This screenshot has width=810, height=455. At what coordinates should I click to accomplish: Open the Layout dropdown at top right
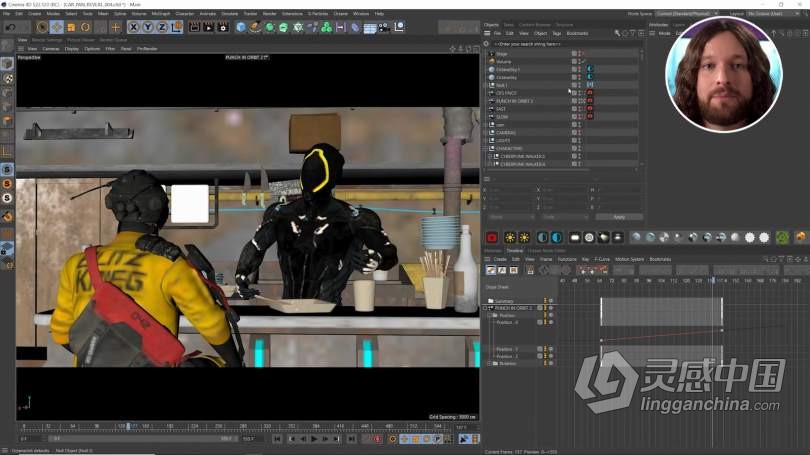click(773, 13)
